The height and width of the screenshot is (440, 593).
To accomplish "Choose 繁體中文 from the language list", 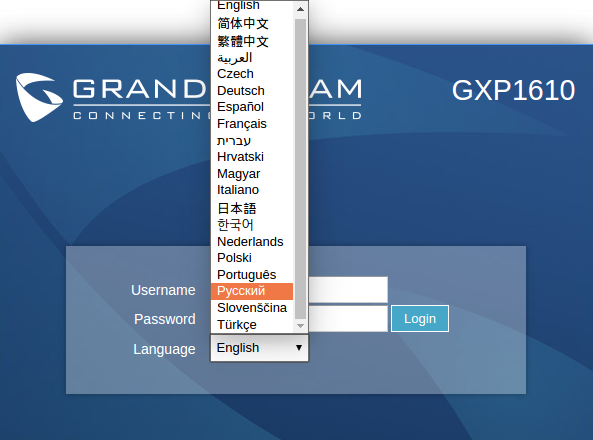I will (252, 40).
